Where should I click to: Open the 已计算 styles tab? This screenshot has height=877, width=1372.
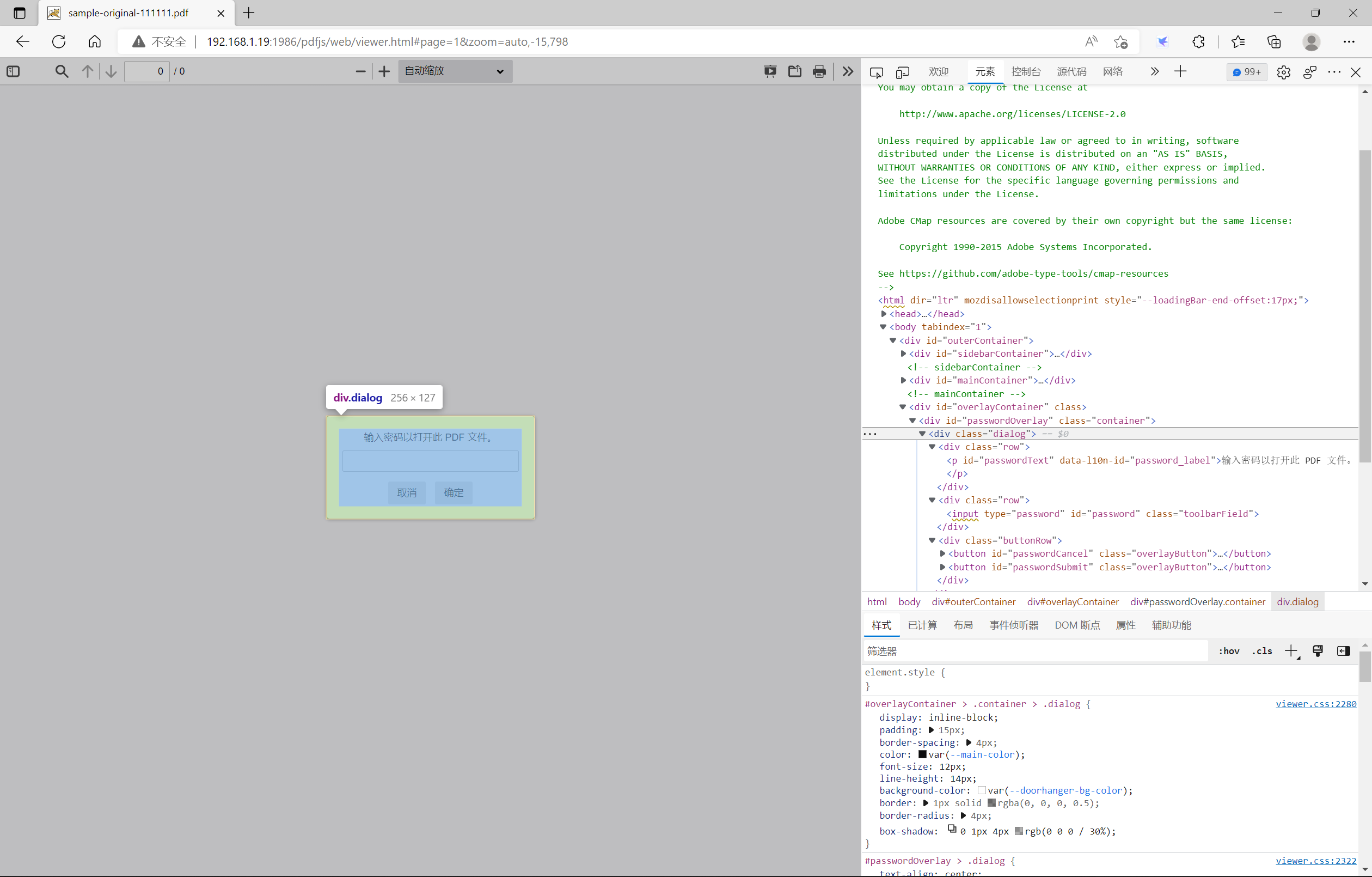pyautogui.click(x=922, y=625)
